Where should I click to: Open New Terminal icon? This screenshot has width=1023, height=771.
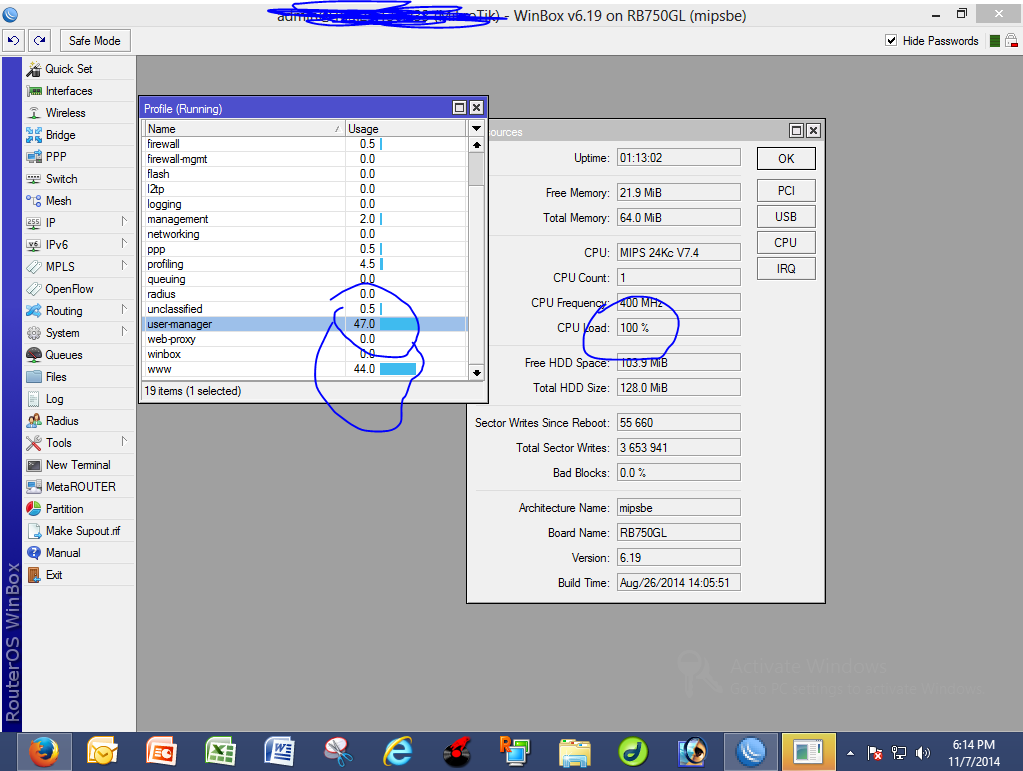pyautogui.click(x=34, y=465)
